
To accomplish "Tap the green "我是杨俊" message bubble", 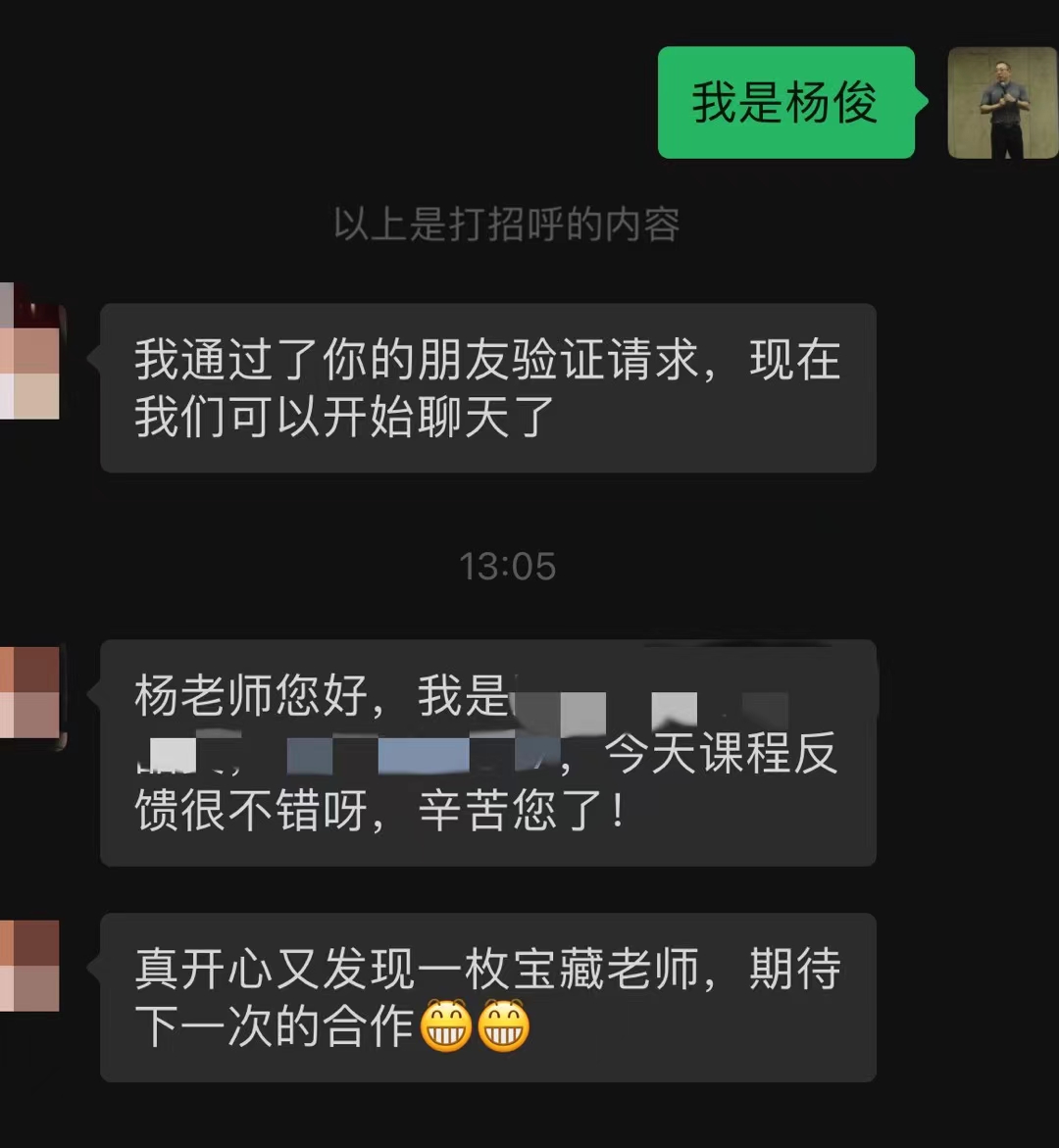I will 786,103.
